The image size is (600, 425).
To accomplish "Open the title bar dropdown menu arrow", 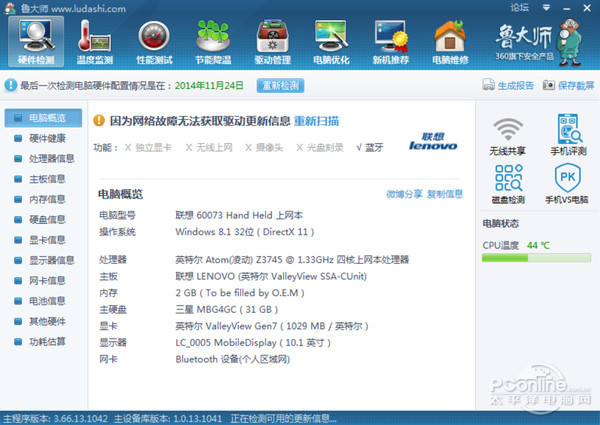I will pos(546,8).
